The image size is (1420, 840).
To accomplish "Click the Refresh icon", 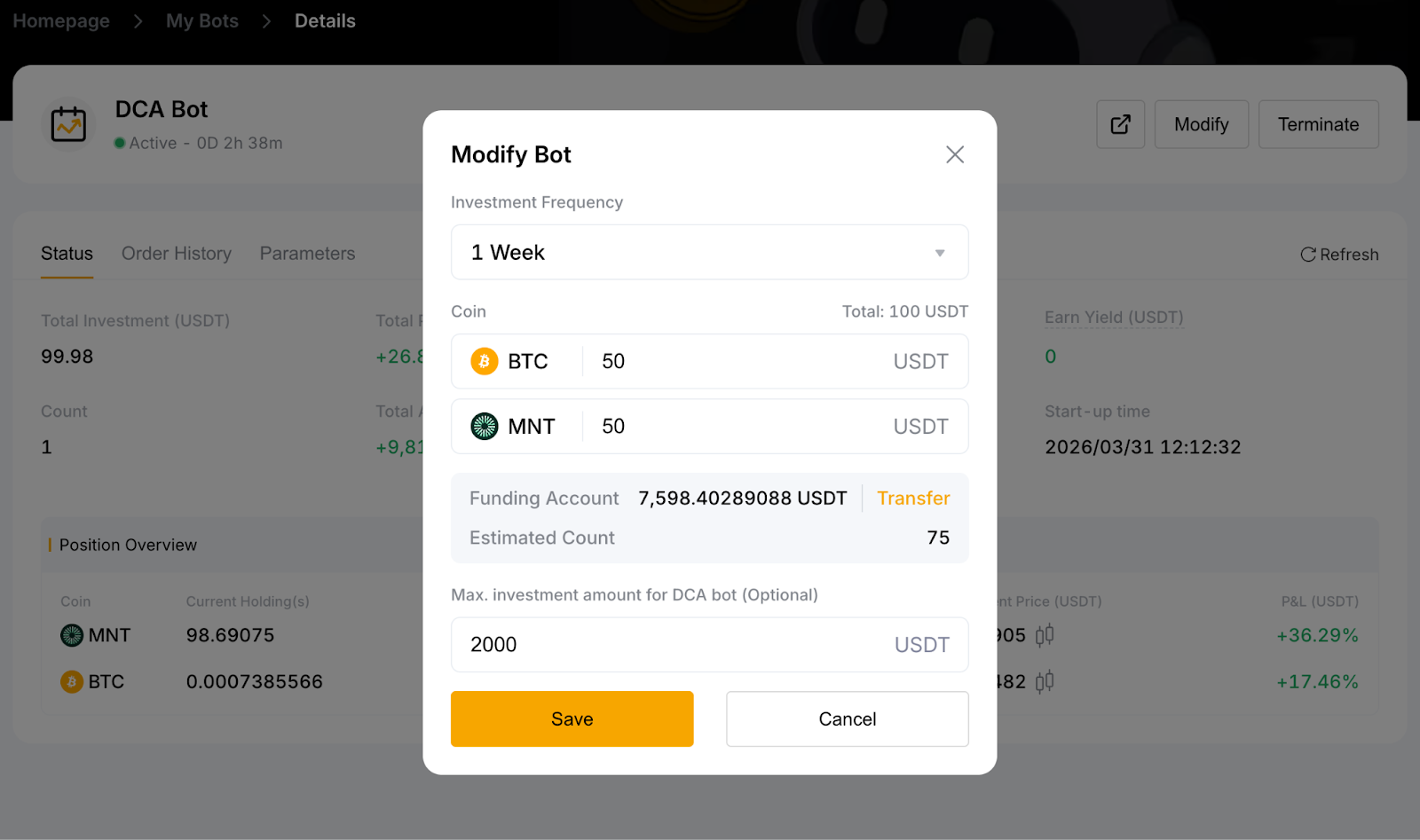I will (x=1307, y=255).
